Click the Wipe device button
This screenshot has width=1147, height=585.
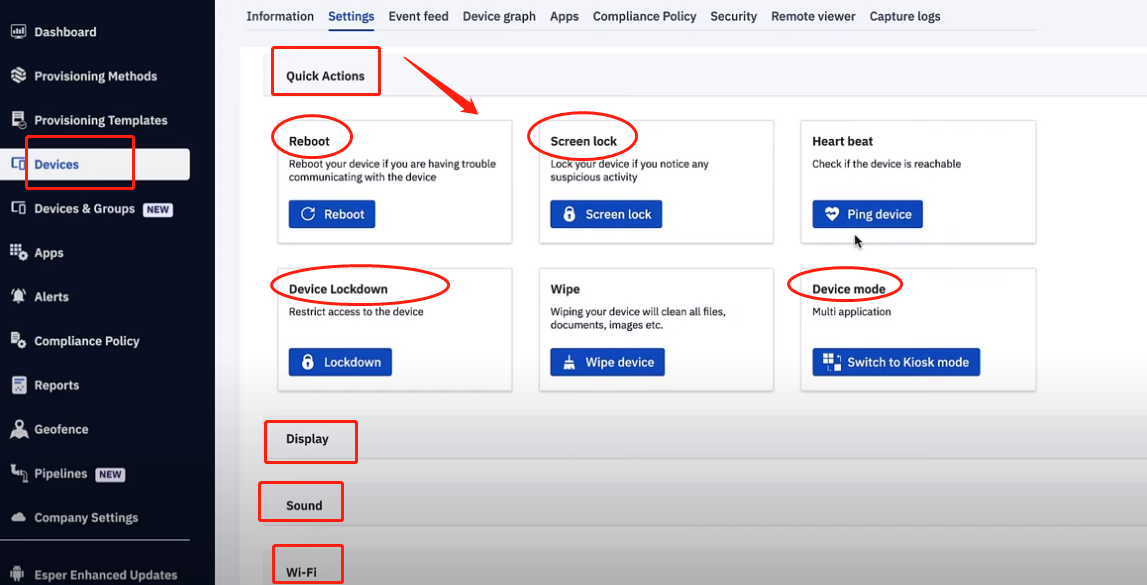607,362
